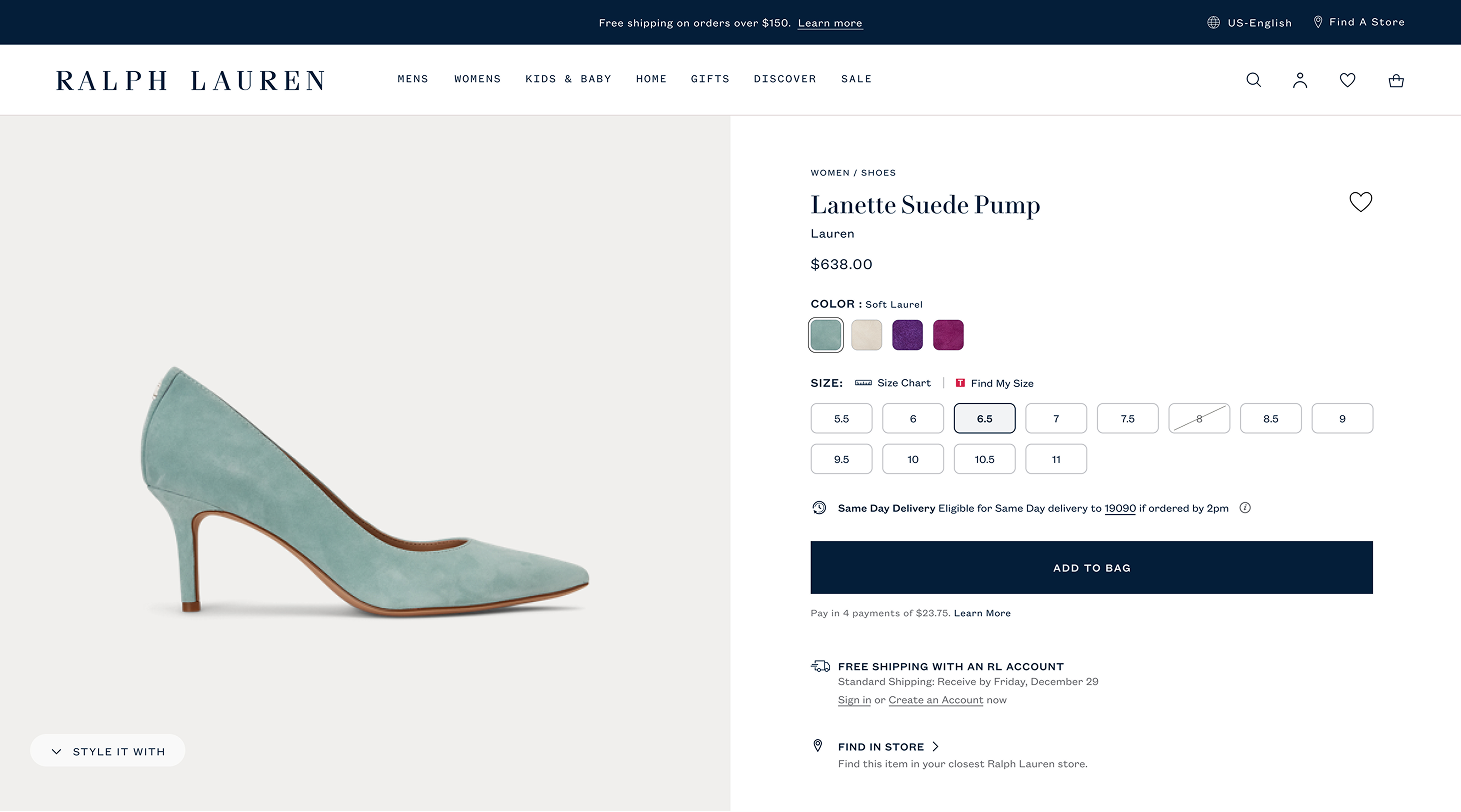Open the Sale menu

coord(856,79)
